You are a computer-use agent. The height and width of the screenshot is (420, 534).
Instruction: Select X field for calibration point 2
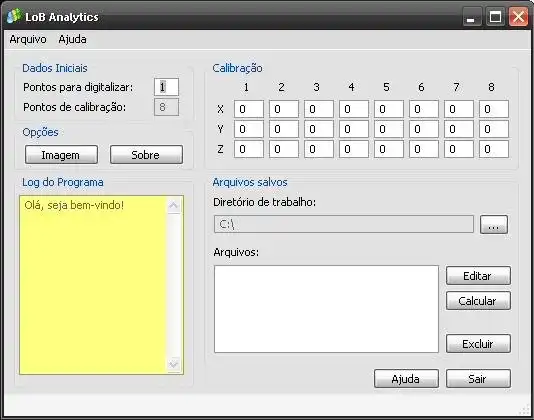(x=284, y=109)
